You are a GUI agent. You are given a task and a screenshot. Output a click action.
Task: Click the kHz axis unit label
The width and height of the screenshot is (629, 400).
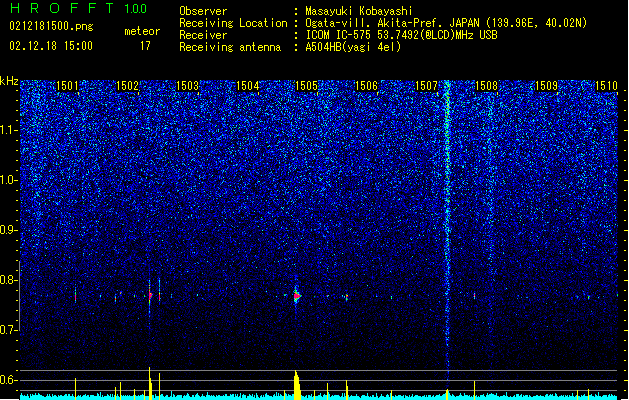click(x=9, y=81)
